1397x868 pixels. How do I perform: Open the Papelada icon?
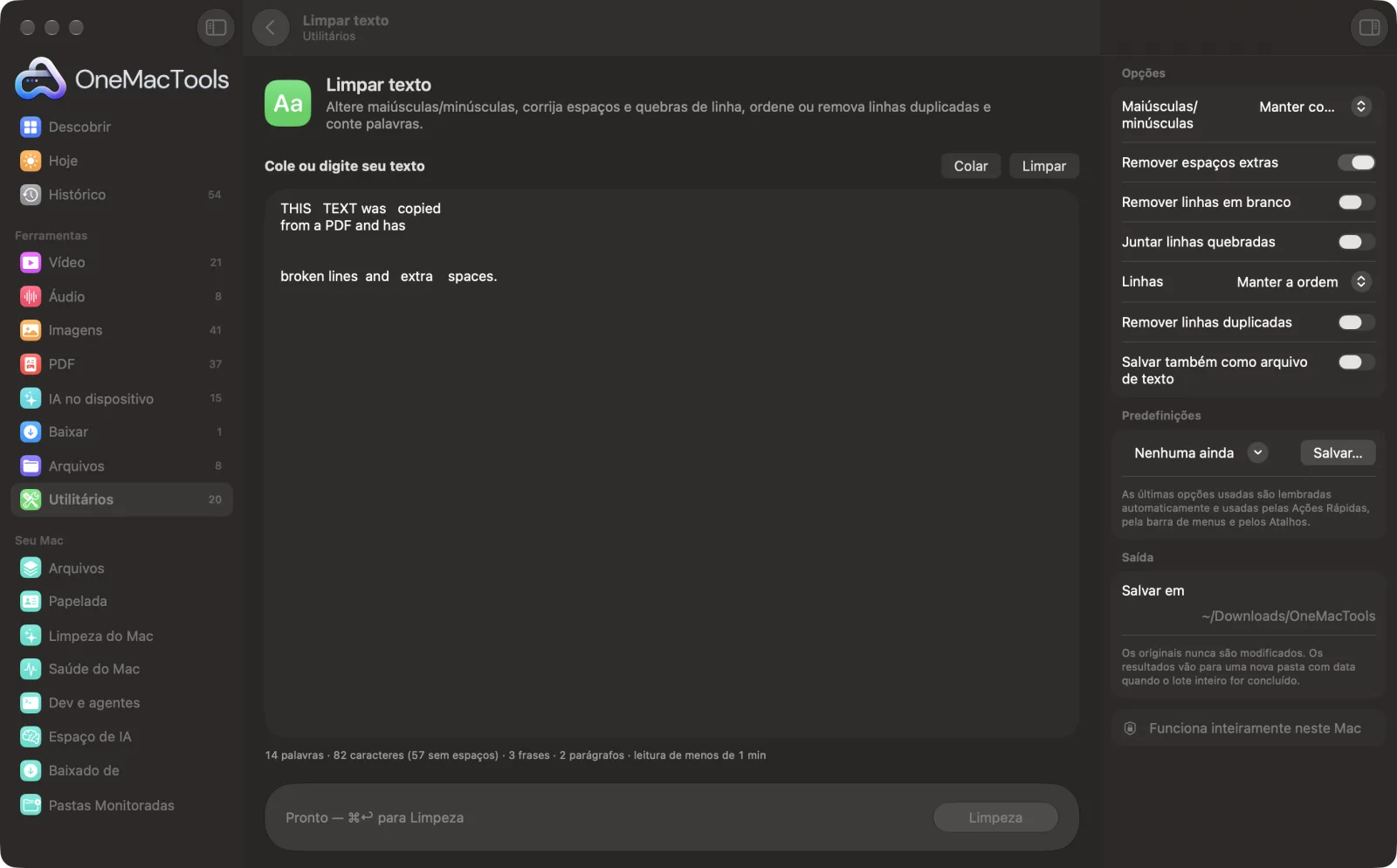pyautogui.click(x=31, y=602)
